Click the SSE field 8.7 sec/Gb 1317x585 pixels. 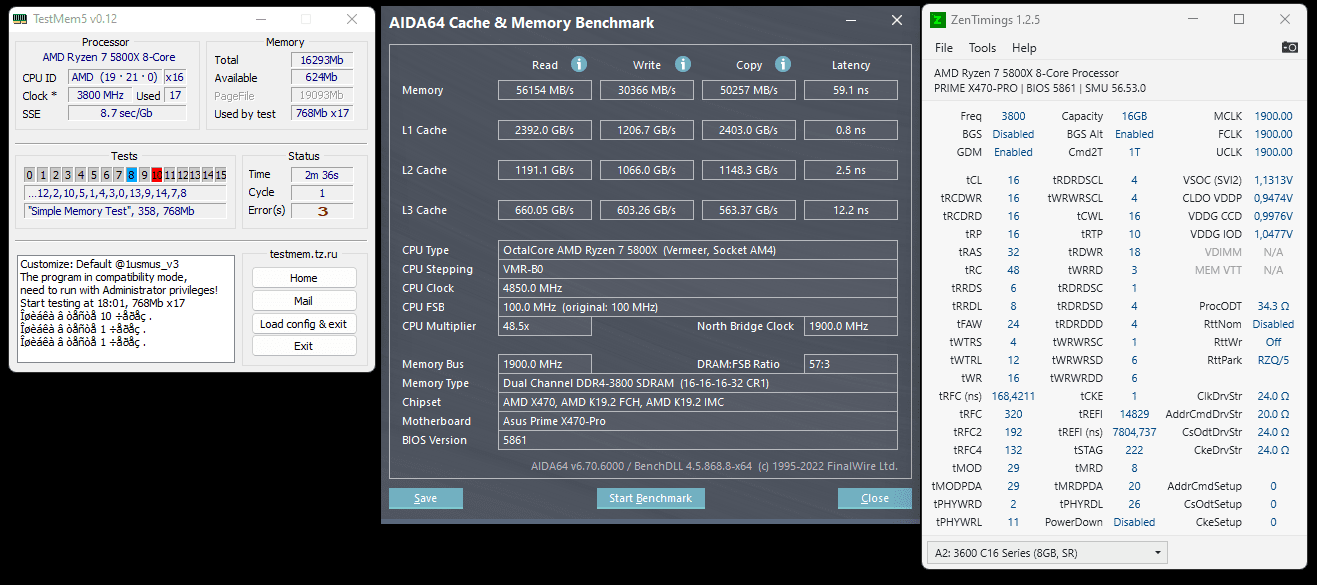tap(126, 114)
